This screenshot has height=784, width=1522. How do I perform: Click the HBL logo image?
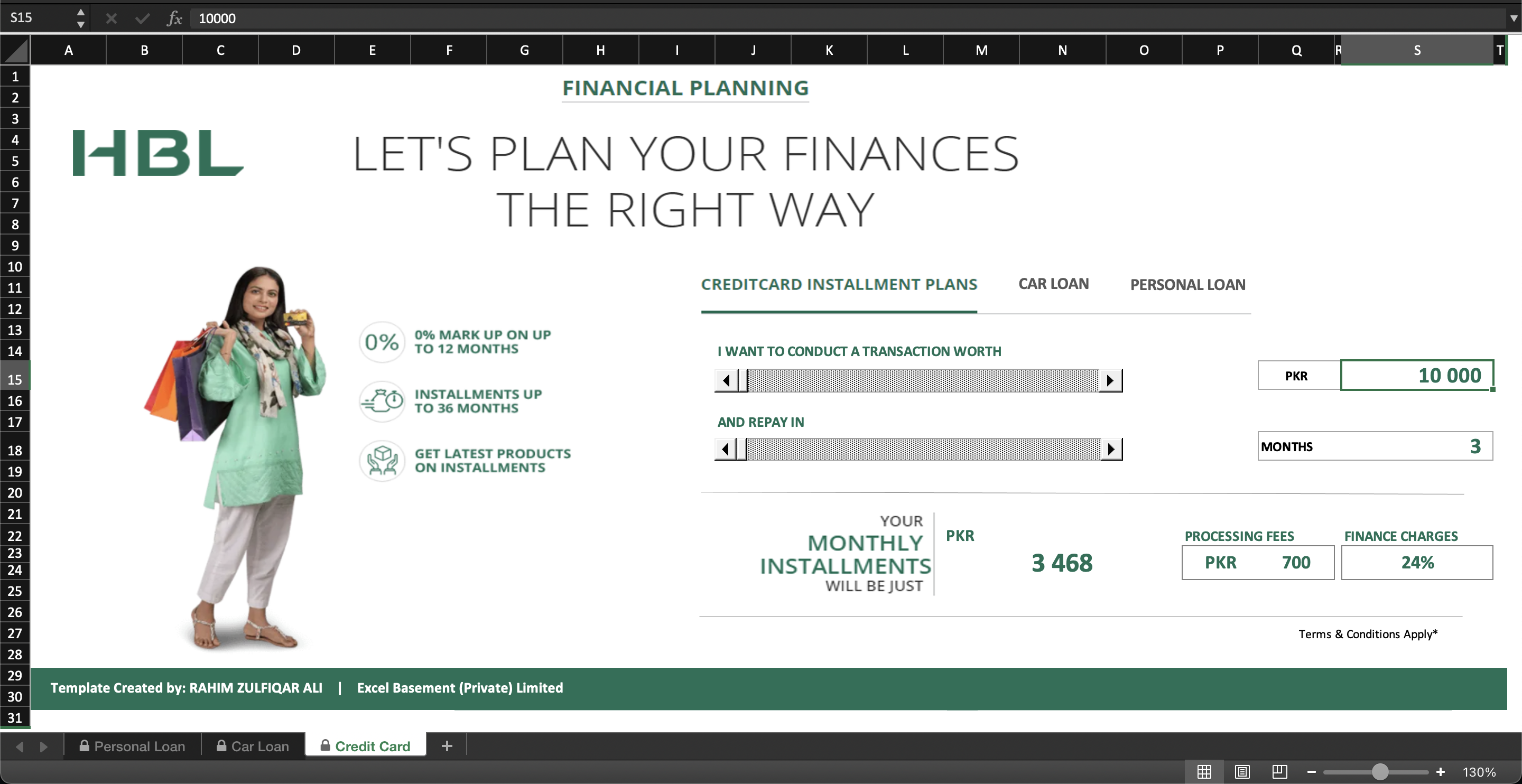[158, 153]
